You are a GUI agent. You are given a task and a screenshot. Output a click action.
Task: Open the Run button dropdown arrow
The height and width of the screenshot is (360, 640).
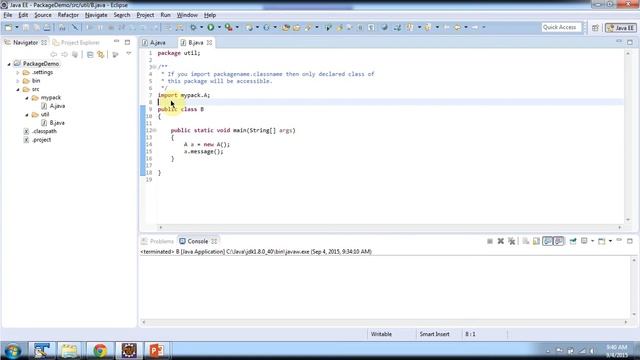tap(219, 27)
